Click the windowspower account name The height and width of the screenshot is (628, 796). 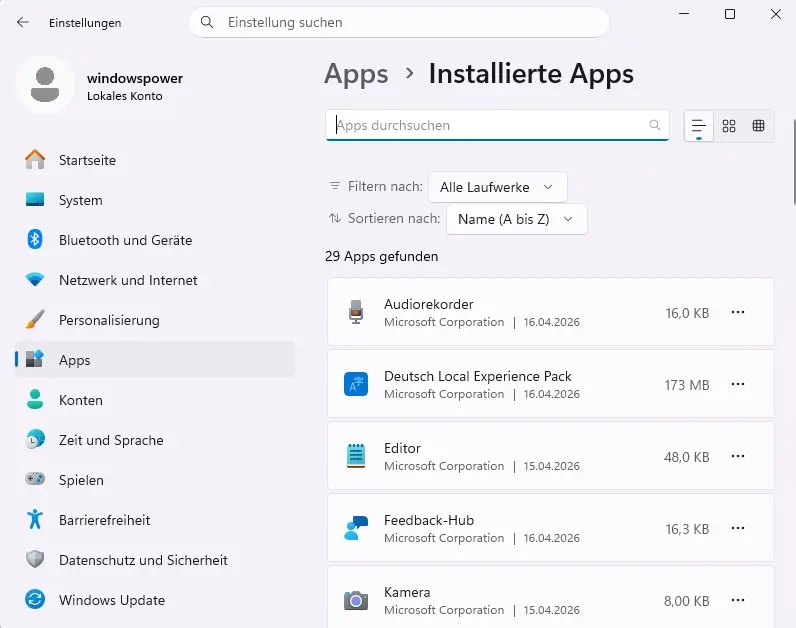[x=135, y=78]
